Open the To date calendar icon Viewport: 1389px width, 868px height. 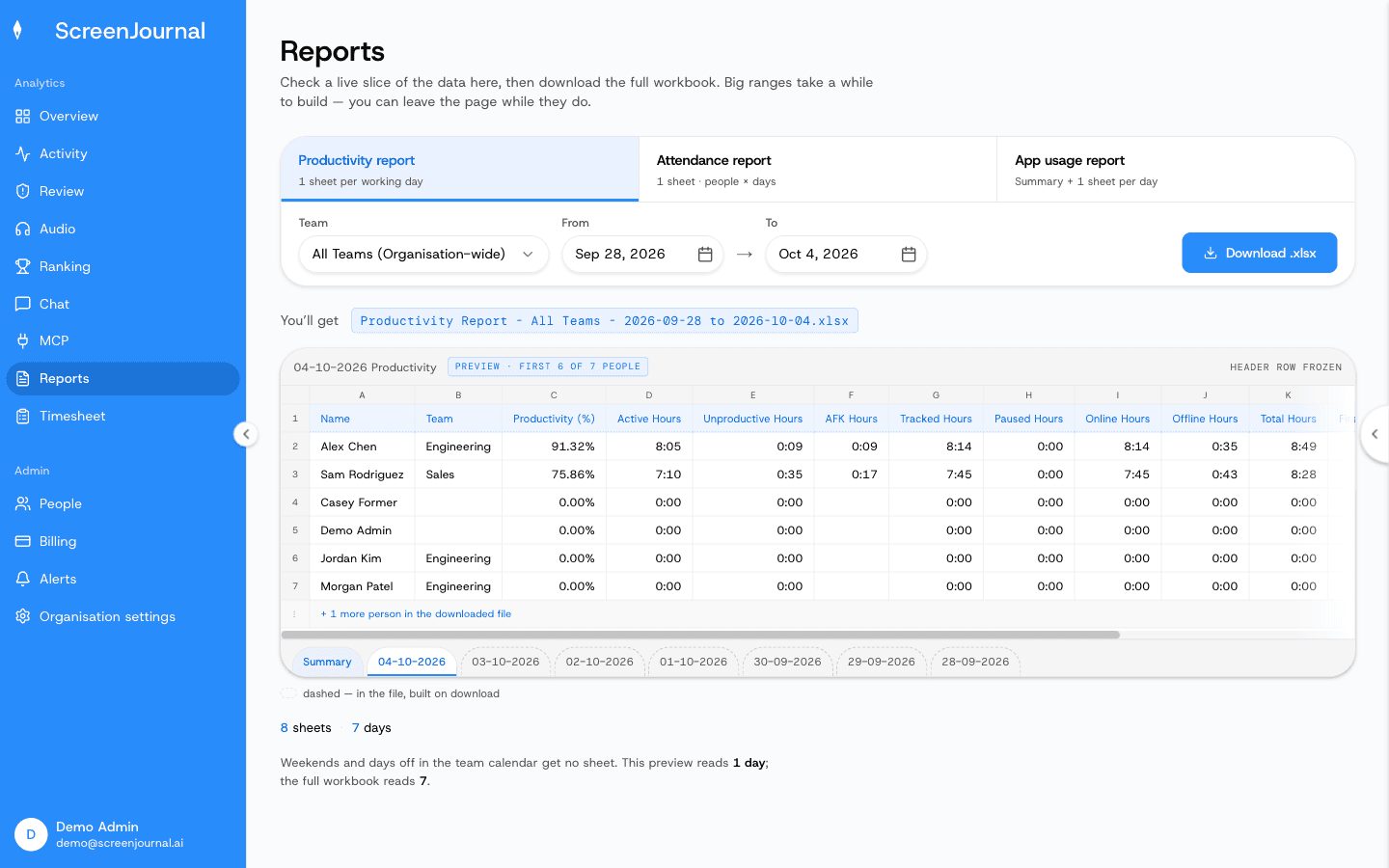(909, 255)
